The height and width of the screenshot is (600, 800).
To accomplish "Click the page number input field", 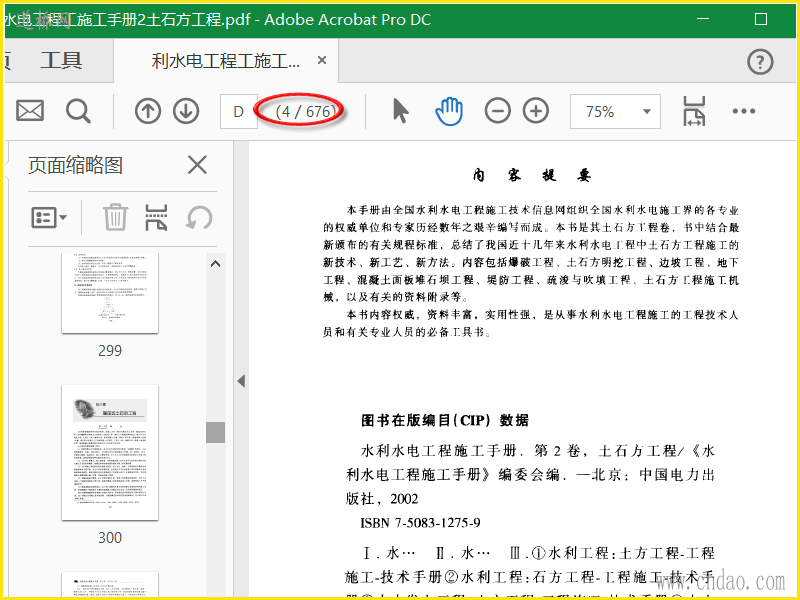I will pyautogui.click(x=239, y=111).
